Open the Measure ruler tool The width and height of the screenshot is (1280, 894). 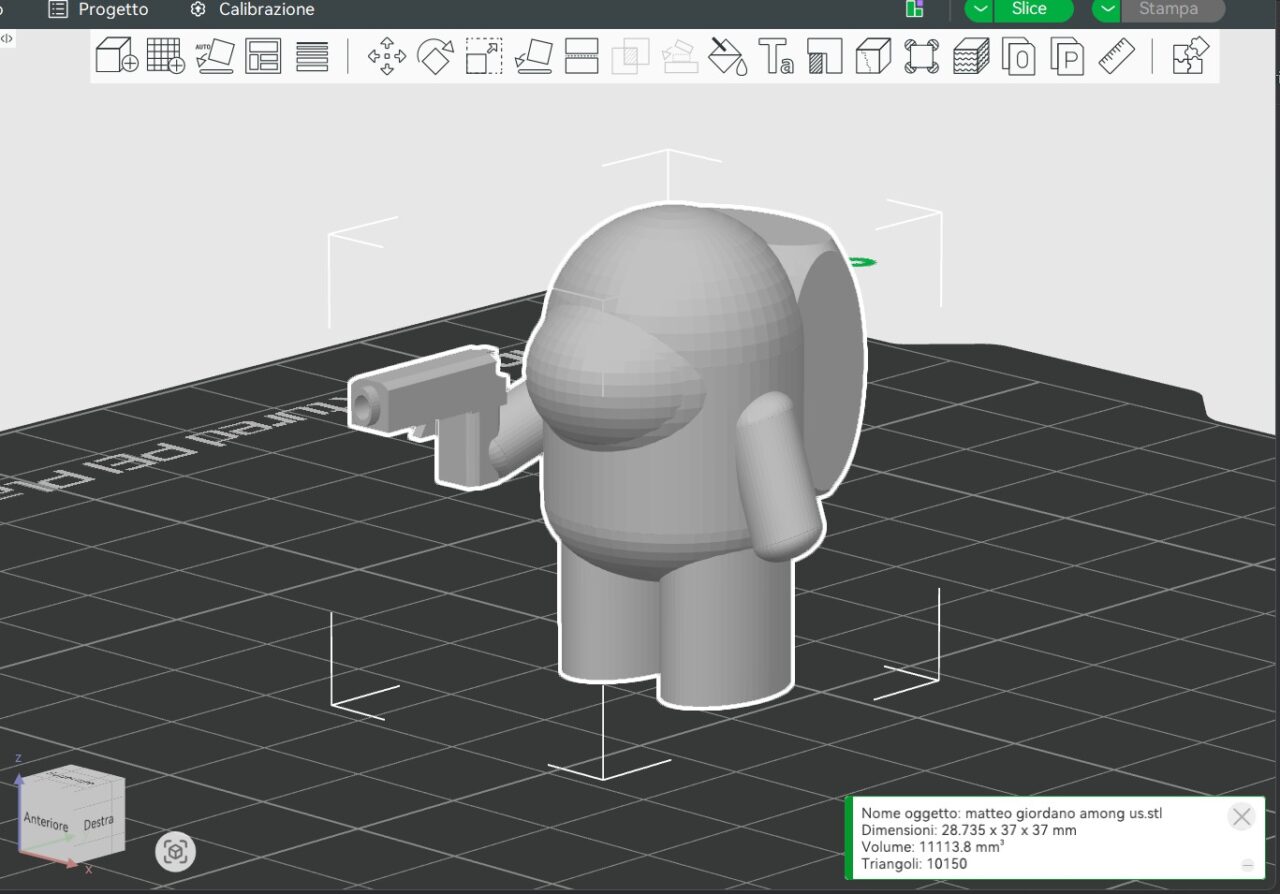[x=1116, y=56]
